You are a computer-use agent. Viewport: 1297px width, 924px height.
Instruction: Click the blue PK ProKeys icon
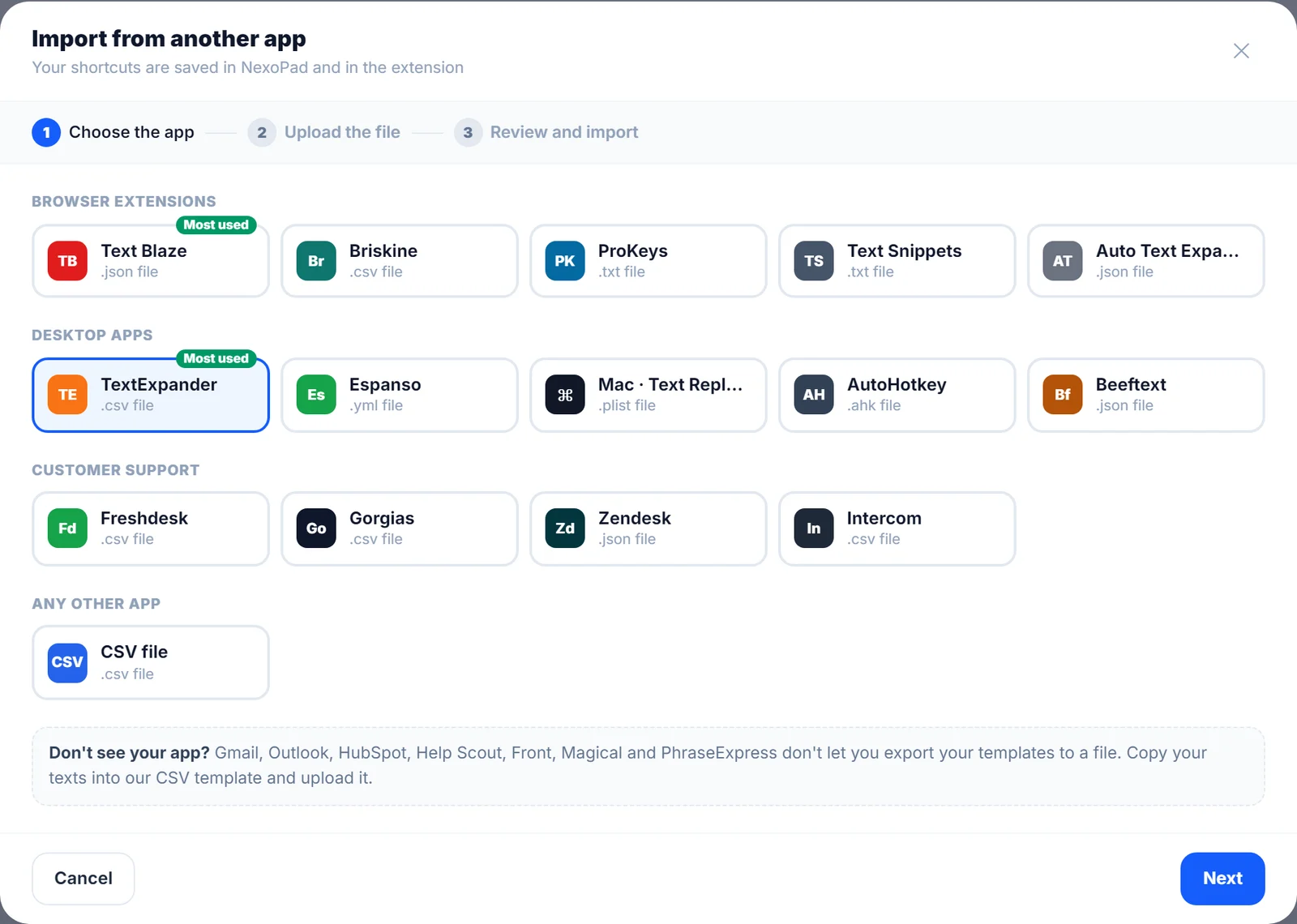pos(565,261)
